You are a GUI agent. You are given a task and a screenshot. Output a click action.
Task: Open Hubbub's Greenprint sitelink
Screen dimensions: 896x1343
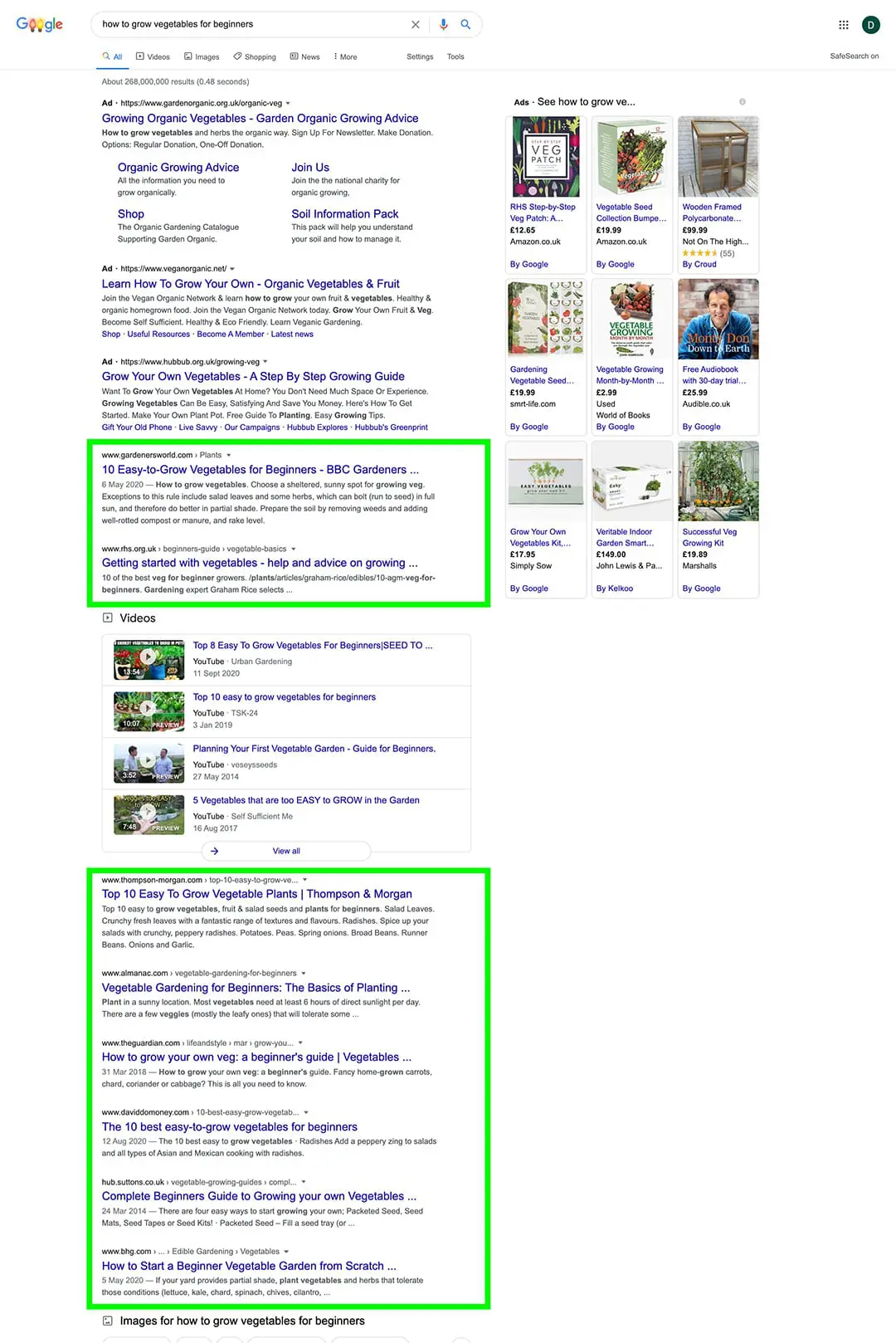click(392, 427)
